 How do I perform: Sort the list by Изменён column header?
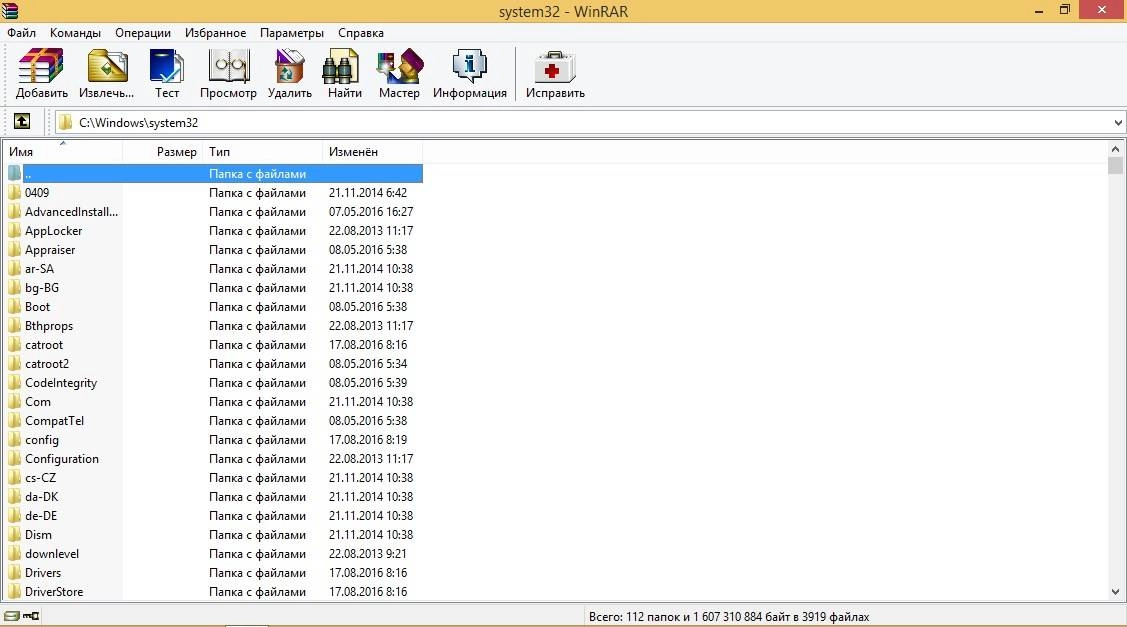[x=372, y=152]
